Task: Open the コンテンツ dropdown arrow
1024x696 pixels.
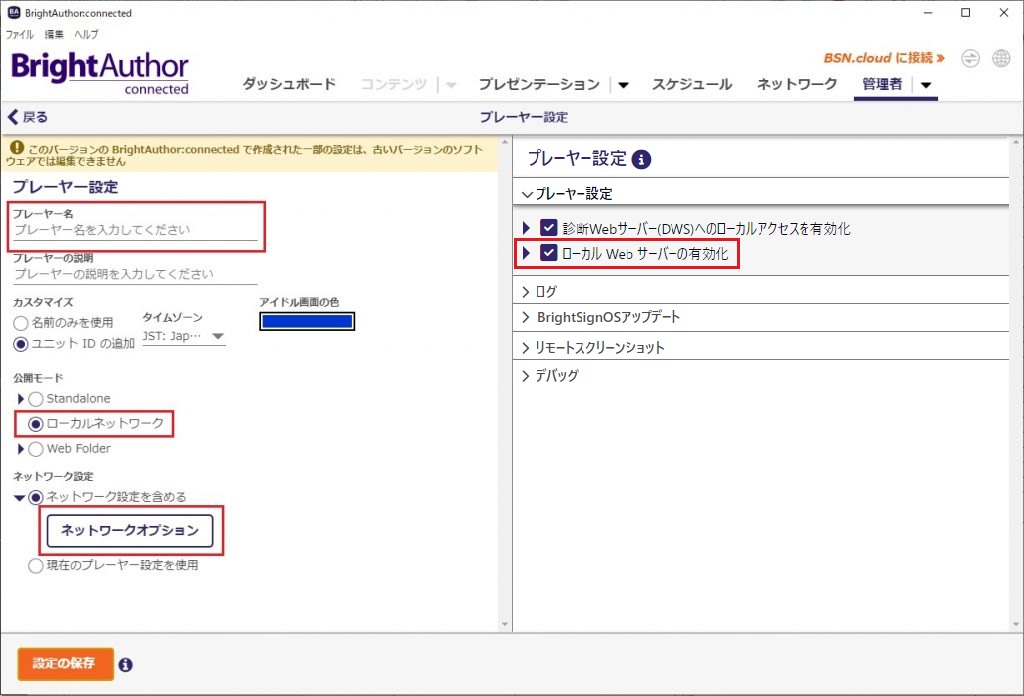Action: click(451, 85)
